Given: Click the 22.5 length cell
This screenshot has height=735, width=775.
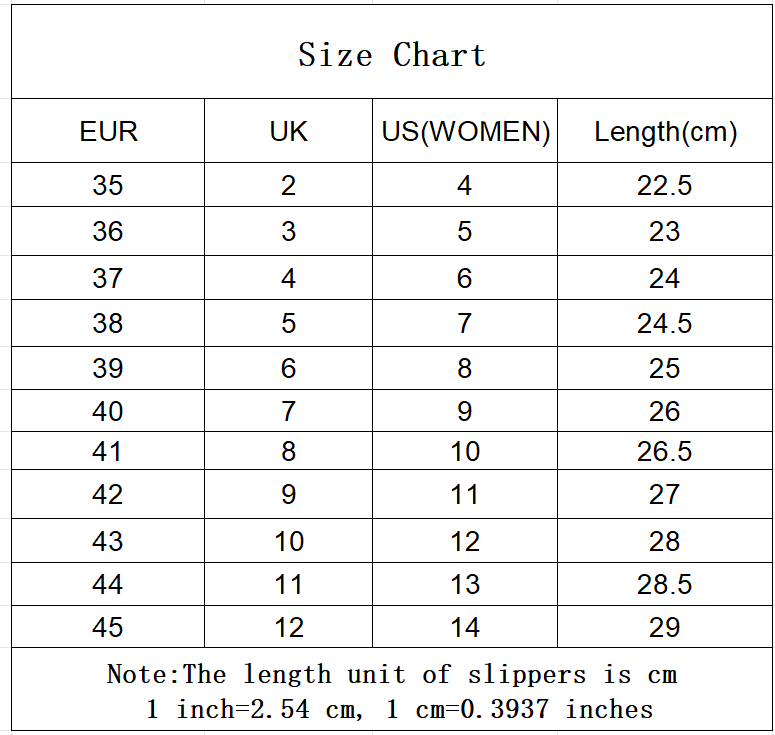Looking at the screenshot, I should (665, 186).
